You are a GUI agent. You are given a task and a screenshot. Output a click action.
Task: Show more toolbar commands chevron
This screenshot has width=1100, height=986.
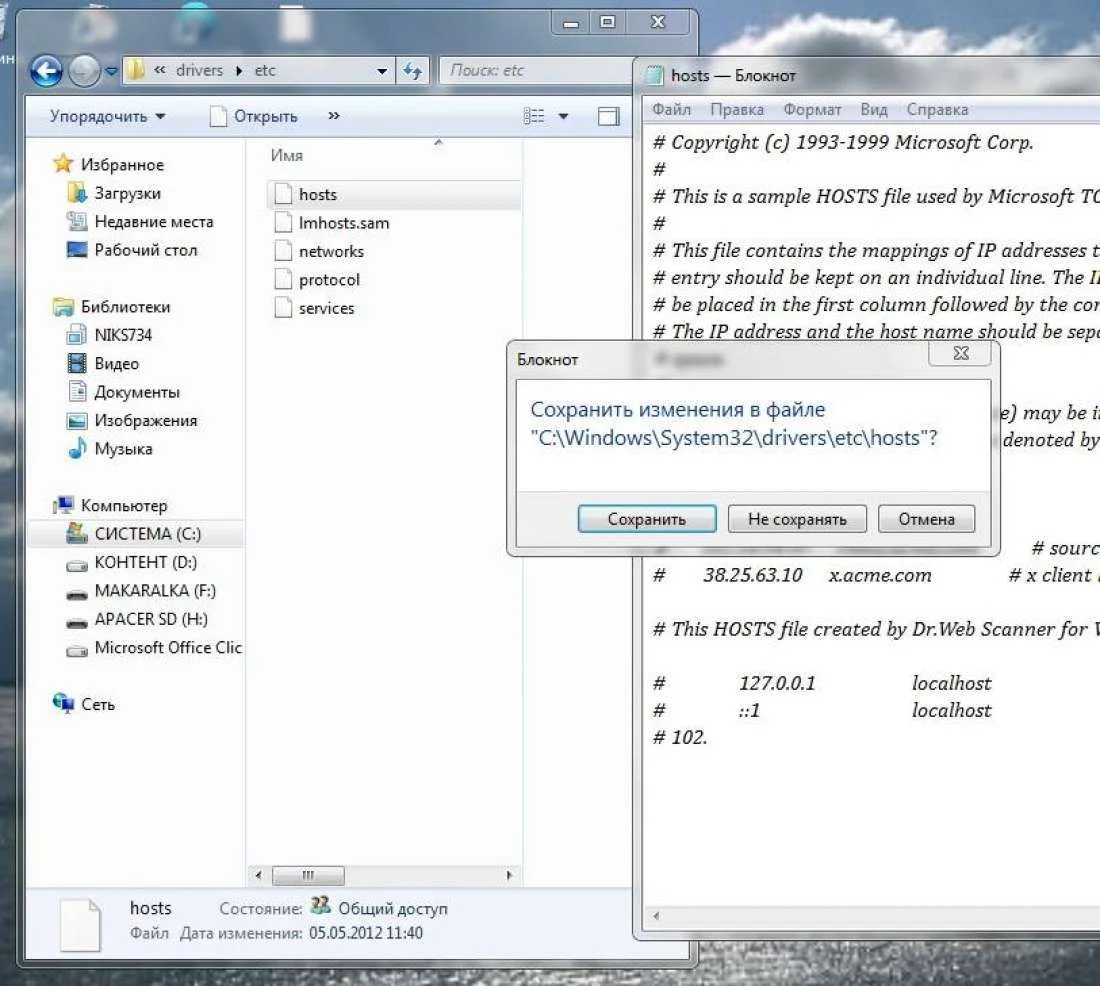click(334, 116)
